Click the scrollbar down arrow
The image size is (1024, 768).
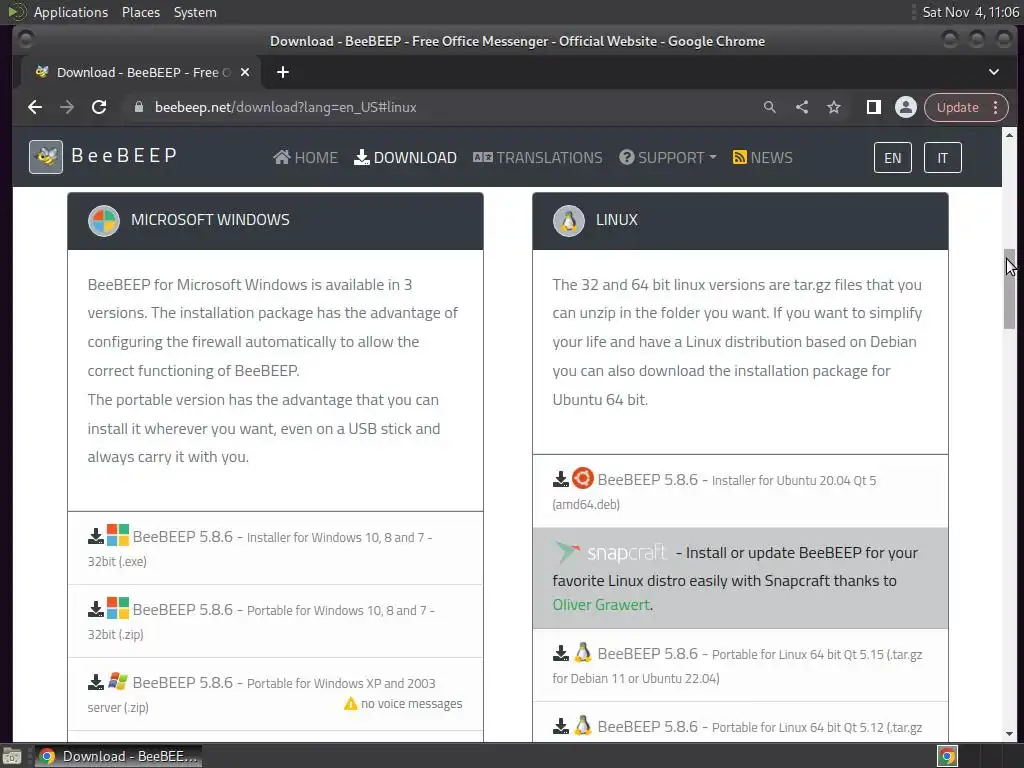click(x=1010, y=734)
